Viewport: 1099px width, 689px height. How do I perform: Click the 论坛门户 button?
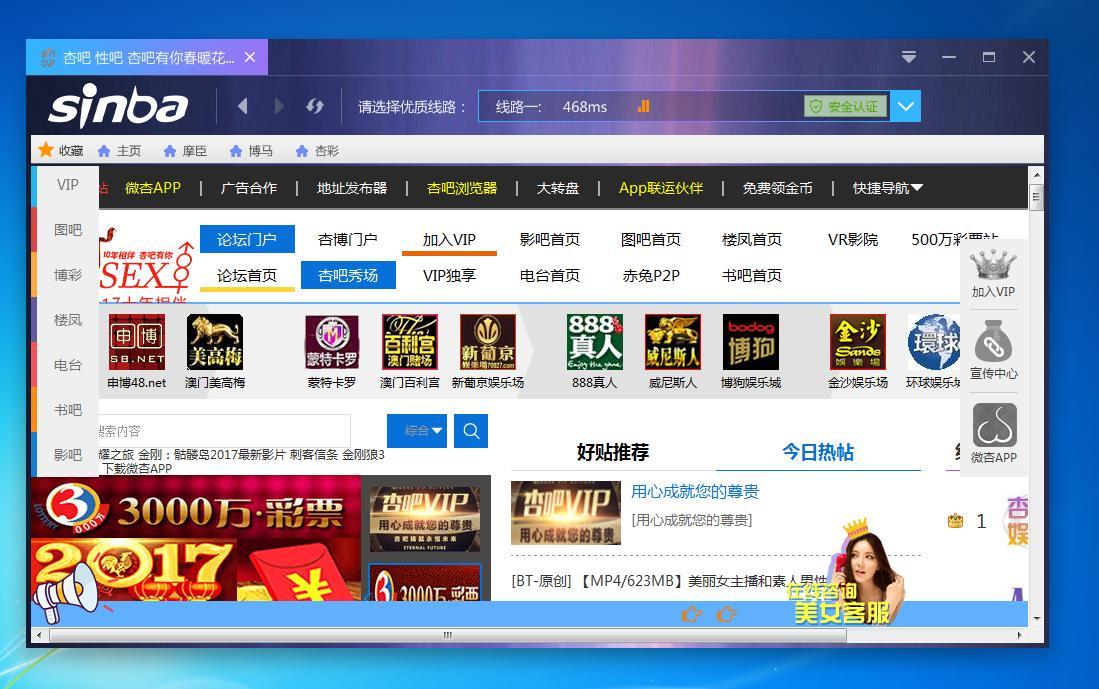tap(247, 239)
